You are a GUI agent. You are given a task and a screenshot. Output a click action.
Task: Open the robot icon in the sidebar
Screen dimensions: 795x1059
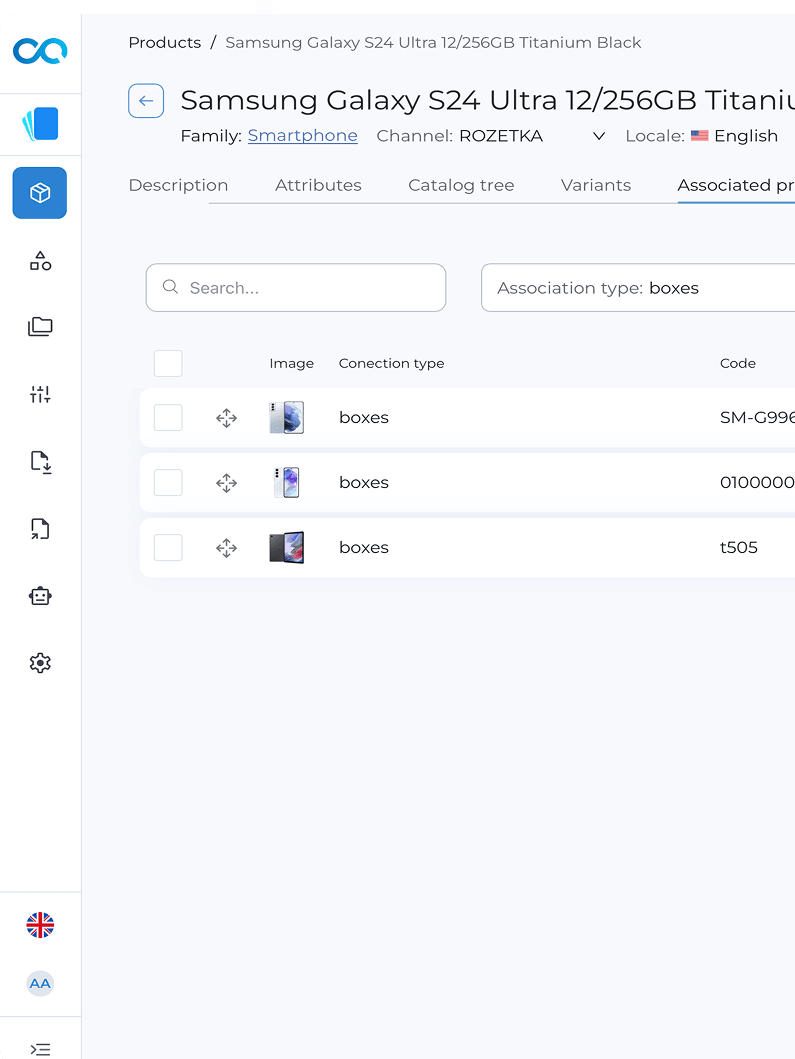tap(40, 596)
